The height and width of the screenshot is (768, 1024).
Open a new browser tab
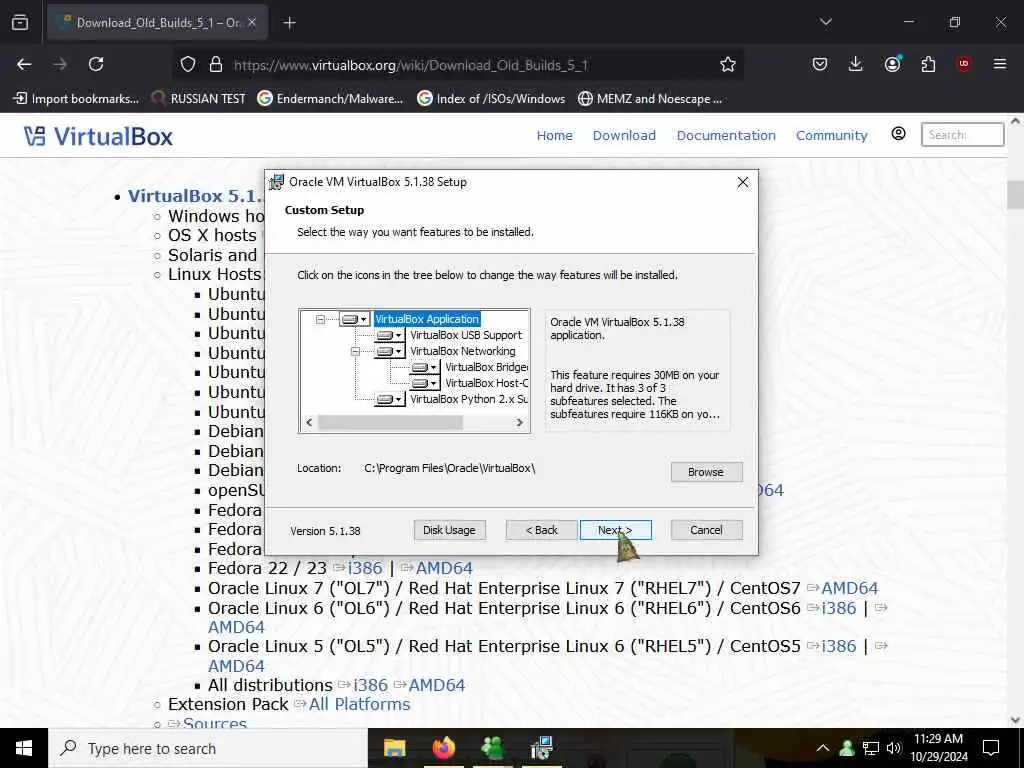click(289, 23)
